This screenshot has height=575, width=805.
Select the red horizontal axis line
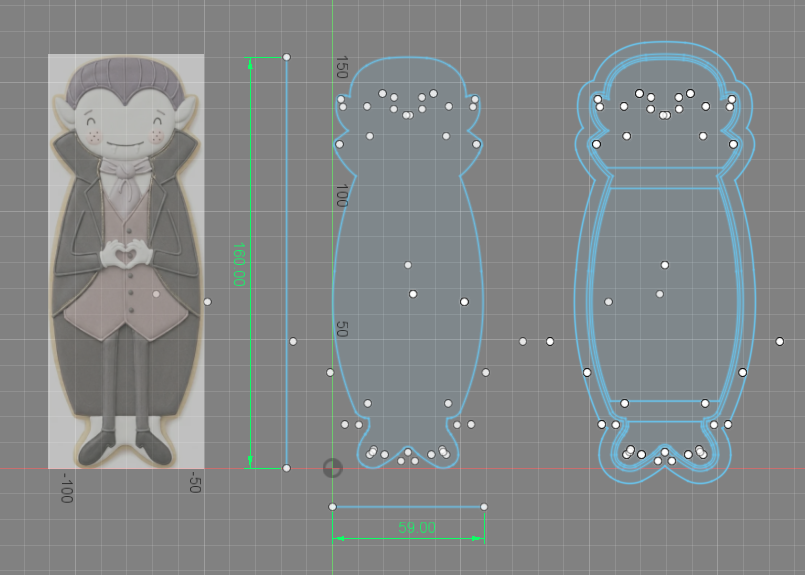pyautogui.click(x=402, y=468)
